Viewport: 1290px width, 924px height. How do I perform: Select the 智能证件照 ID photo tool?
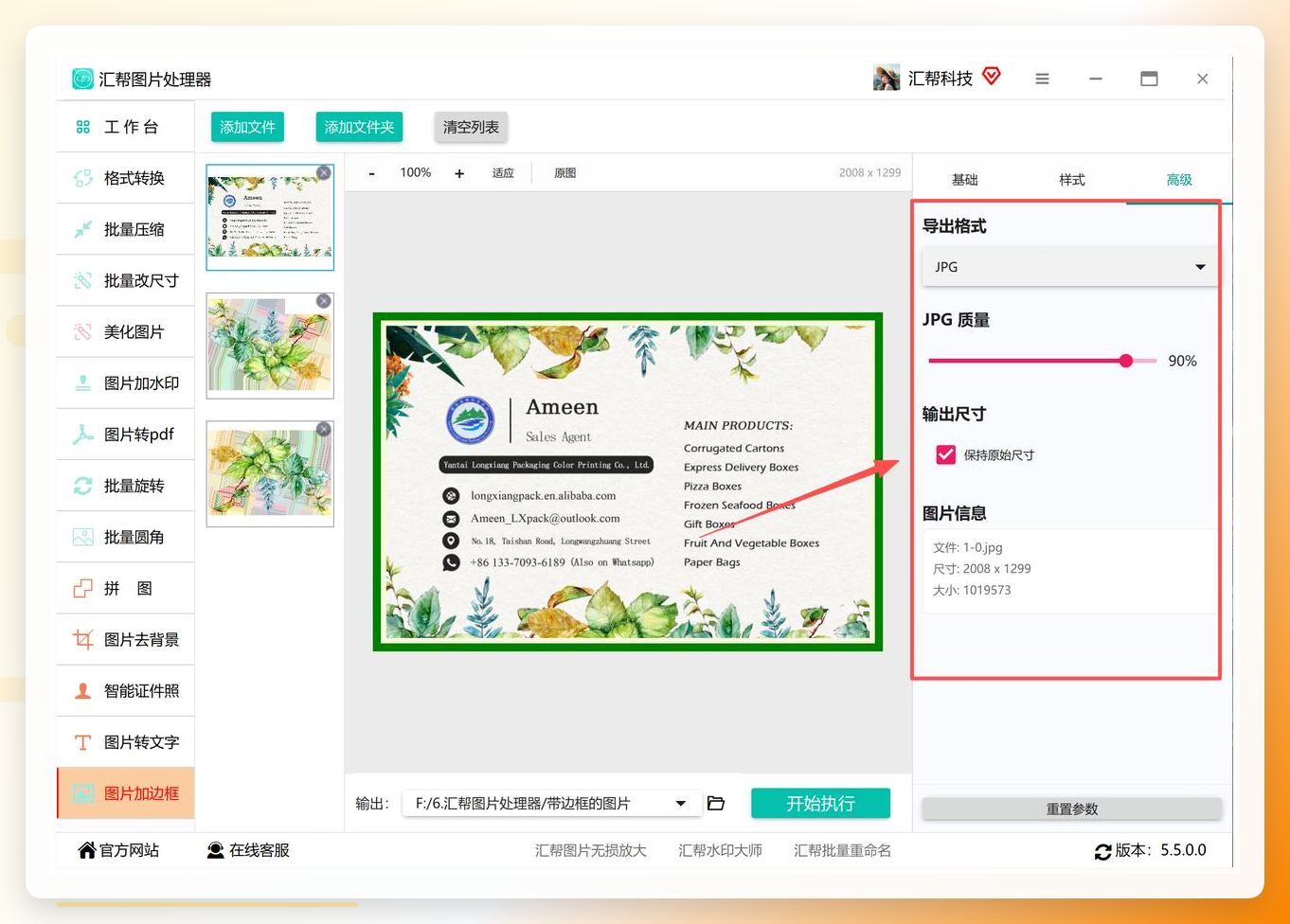pyautogui.click(x=126, y=691)
